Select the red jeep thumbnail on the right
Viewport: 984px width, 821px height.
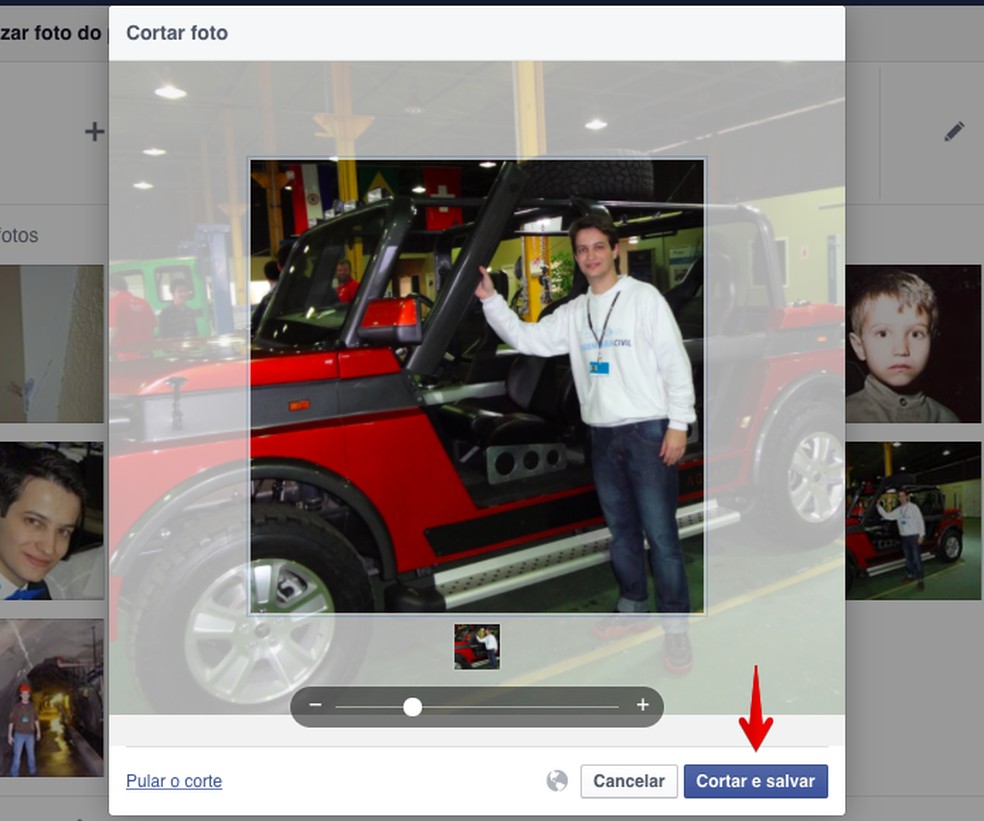(913, 520)
